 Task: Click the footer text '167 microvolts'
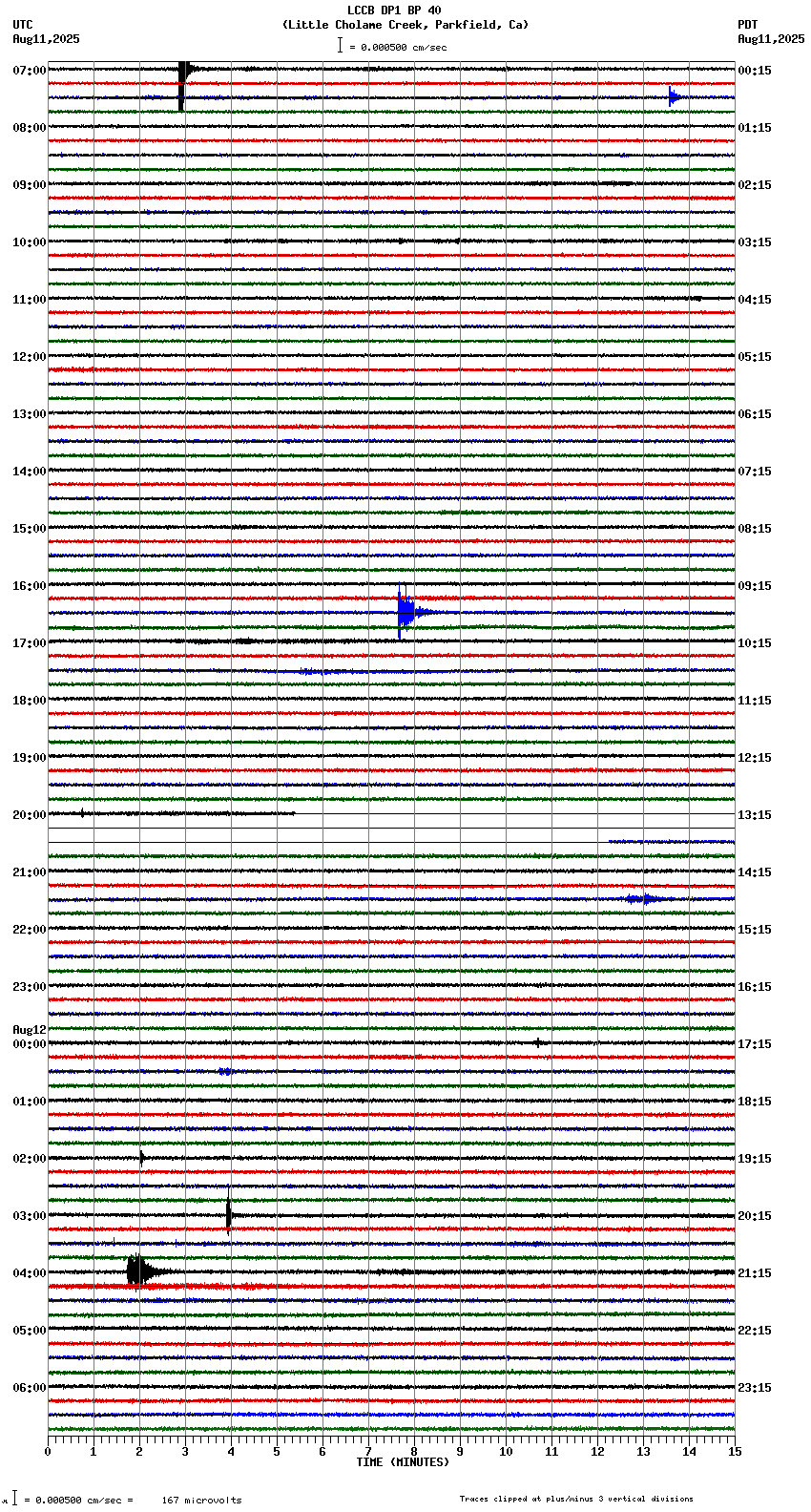[x=201, y=1501]
